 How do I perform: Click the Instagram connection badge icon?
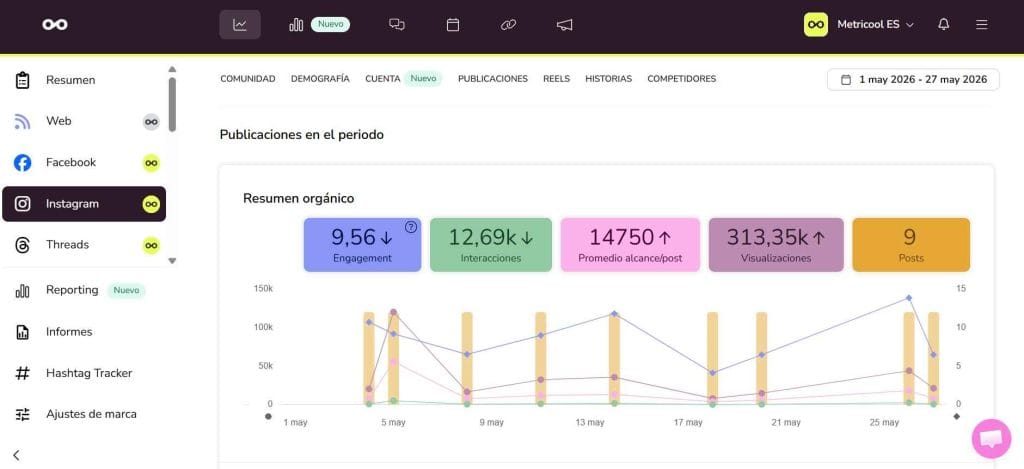tap(152, 204)
